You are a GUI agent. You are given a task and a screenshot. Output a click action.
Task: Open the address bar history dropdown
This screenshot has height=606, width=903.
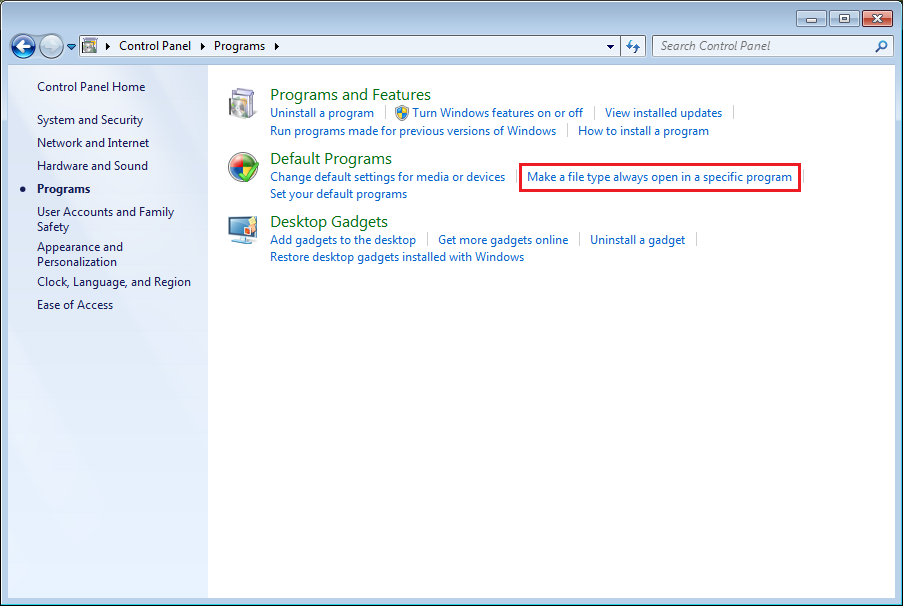point(610,47)
